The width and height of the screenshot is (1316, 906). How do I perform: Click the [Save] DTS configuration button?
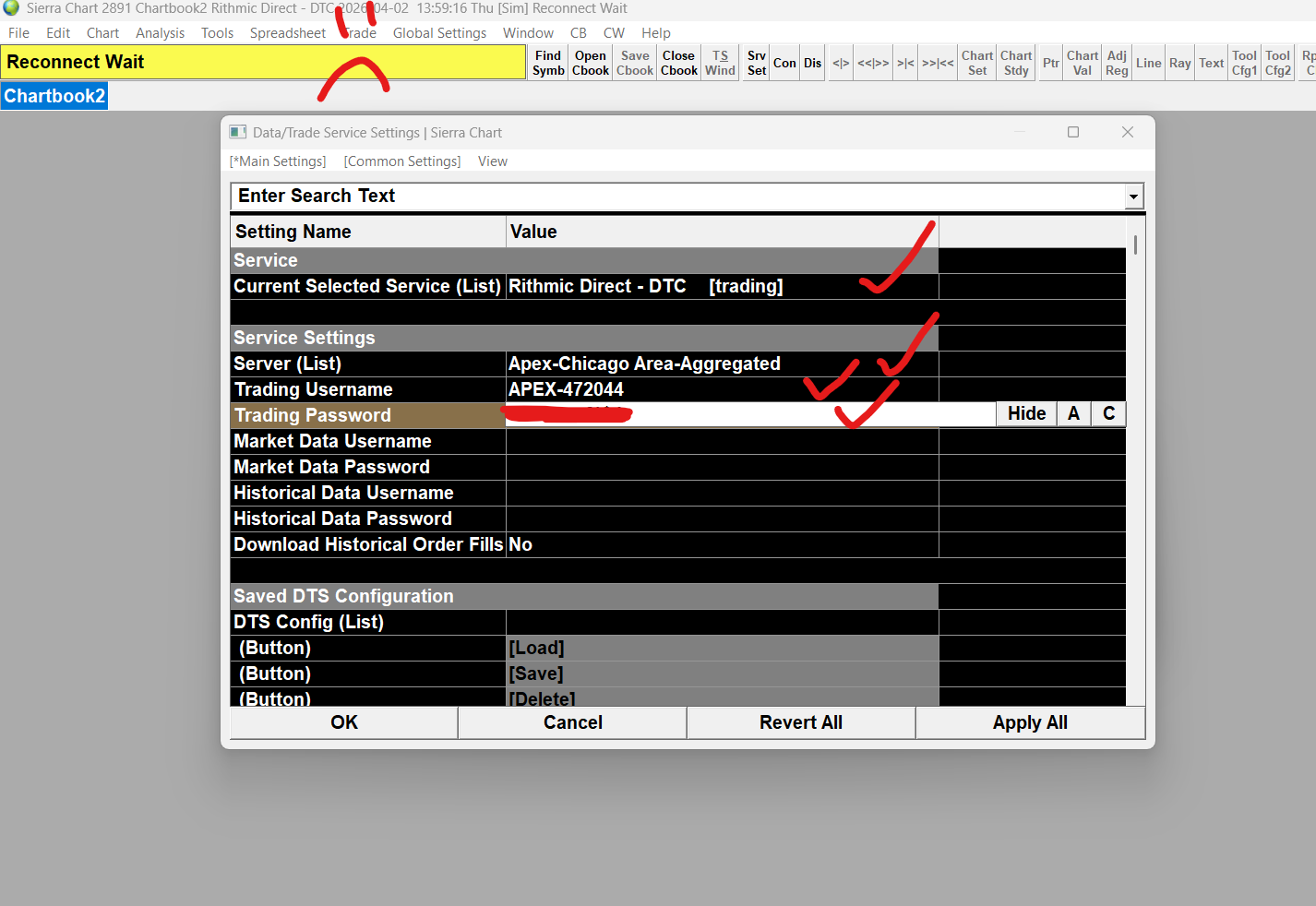722,674
